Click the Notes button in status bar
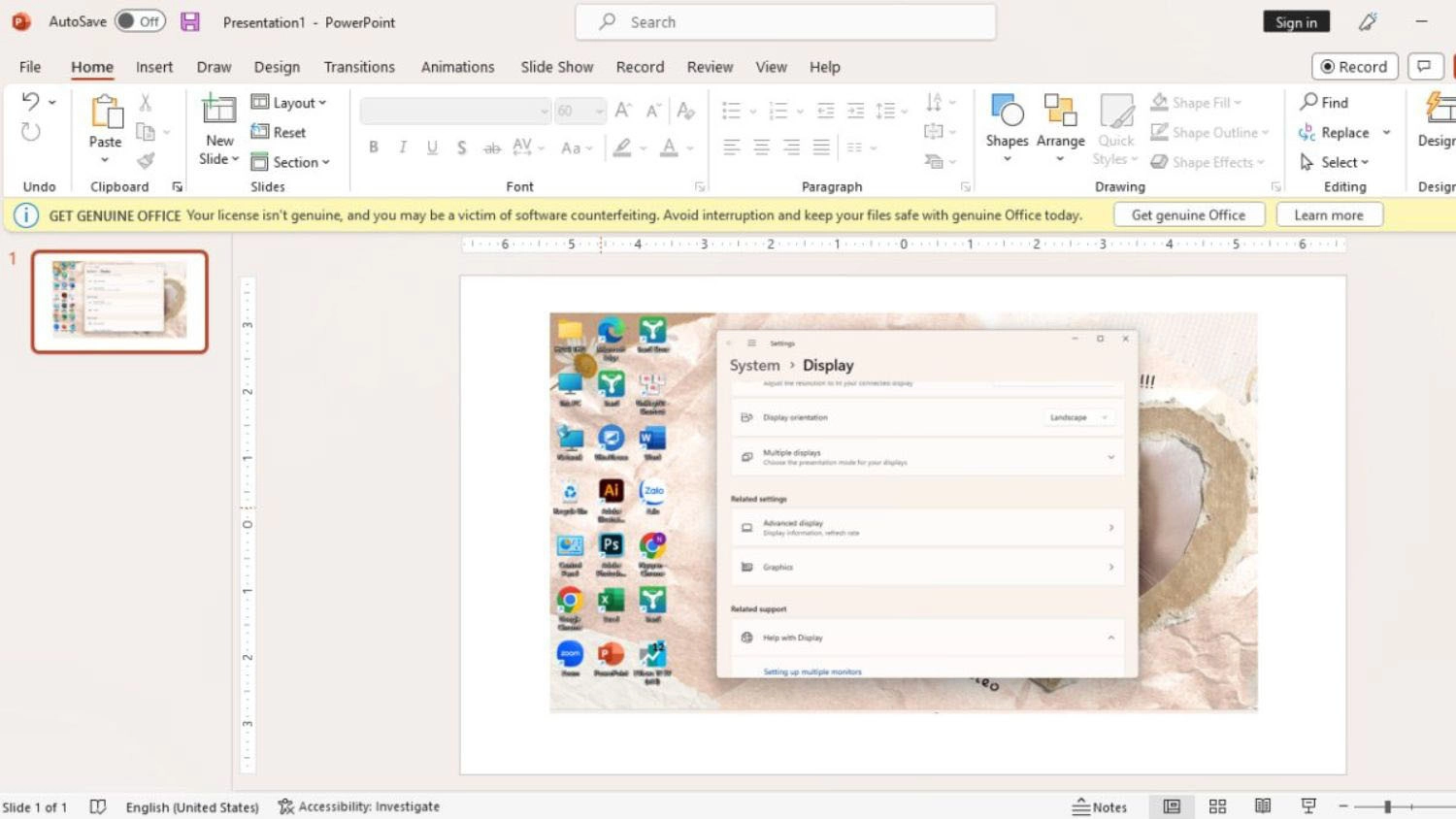The width and height of the screenshot is (1456, 819). (x=1100, y=806)
